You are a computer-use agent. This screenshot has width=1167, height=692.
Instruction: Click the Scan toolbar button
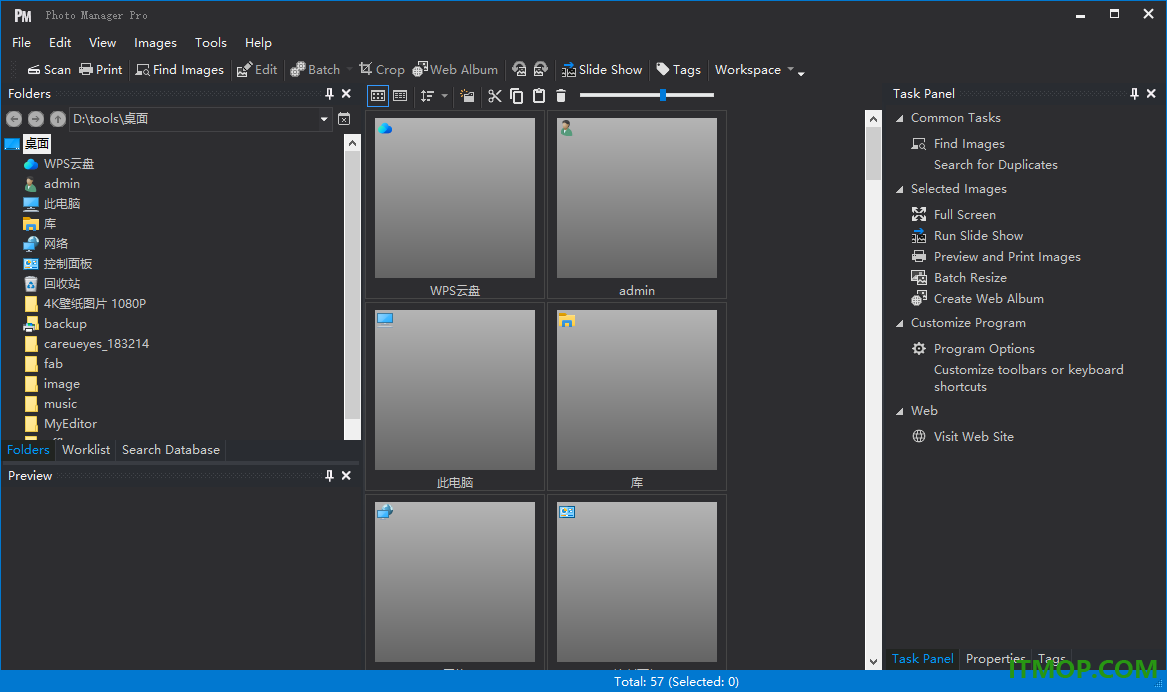point(49,69)
